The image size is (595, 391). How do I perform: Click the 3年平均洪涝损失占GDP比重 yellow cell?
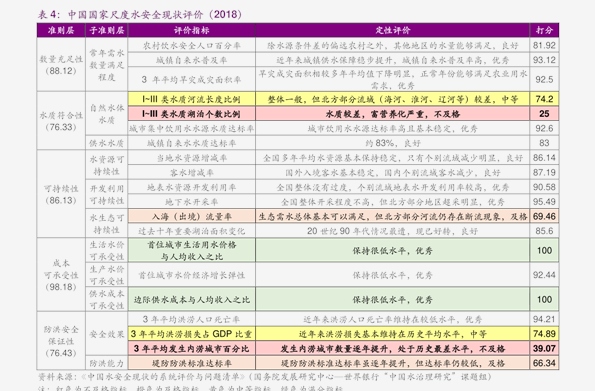point(192,334)
